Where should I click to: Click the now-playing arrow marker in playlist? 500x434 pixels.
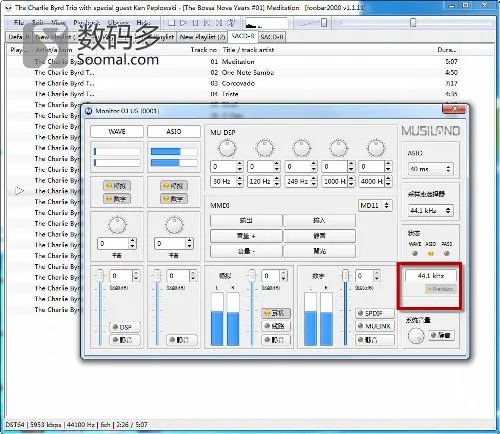(20, 191)
